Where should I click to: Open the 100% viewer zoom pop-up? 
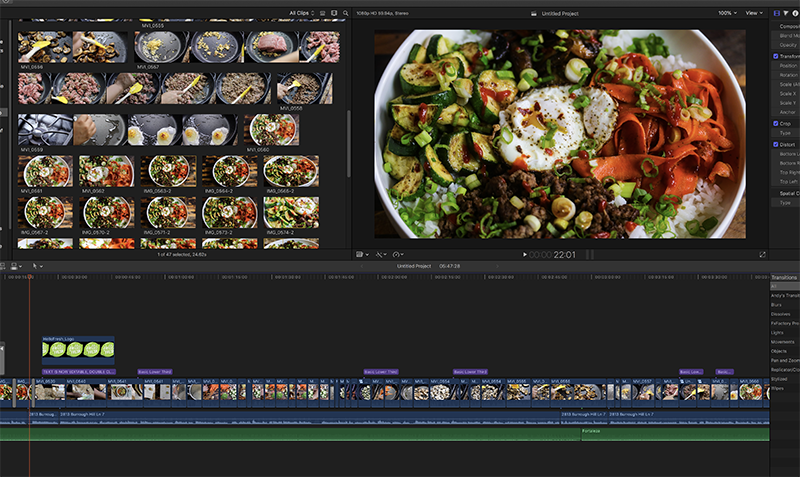(728, 13)
